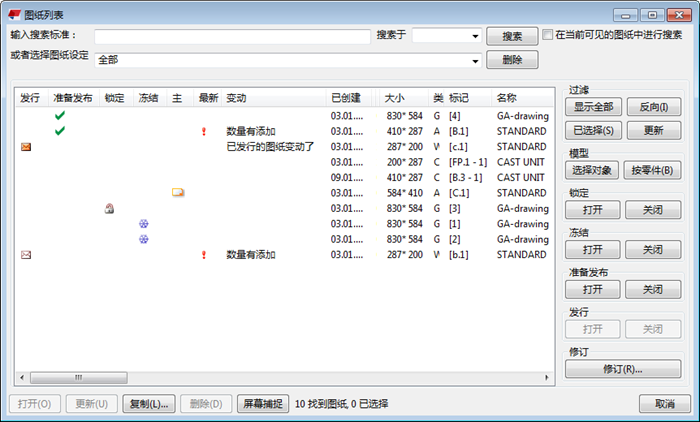Click snowflake freeze icon in GA-drawing [2] row
This screenshot has width=700, height=422.
click(143, 239)
